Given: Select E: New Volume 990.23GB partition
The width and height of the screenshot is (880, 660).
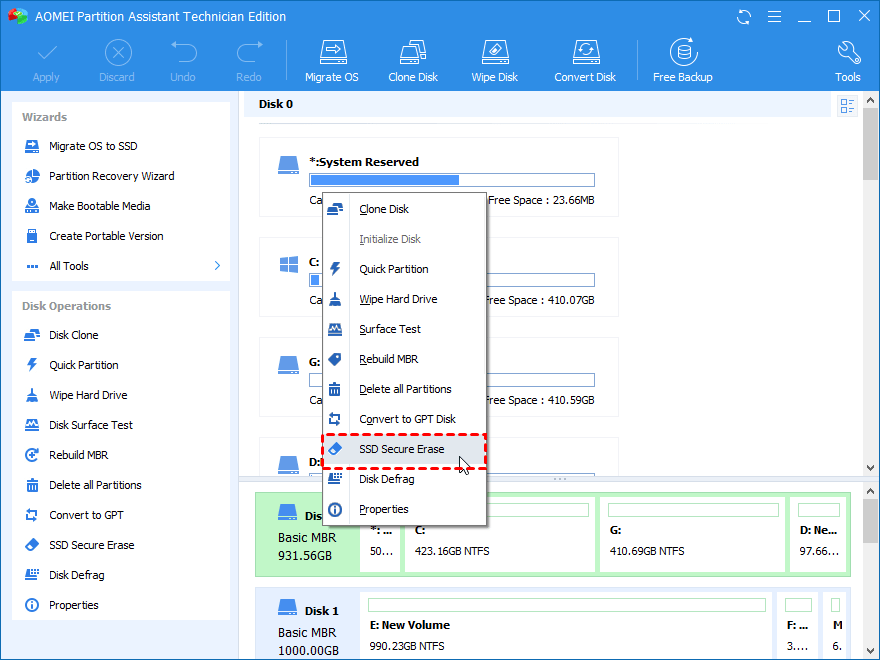Looking at the screenshot, I should pos(566,624).
